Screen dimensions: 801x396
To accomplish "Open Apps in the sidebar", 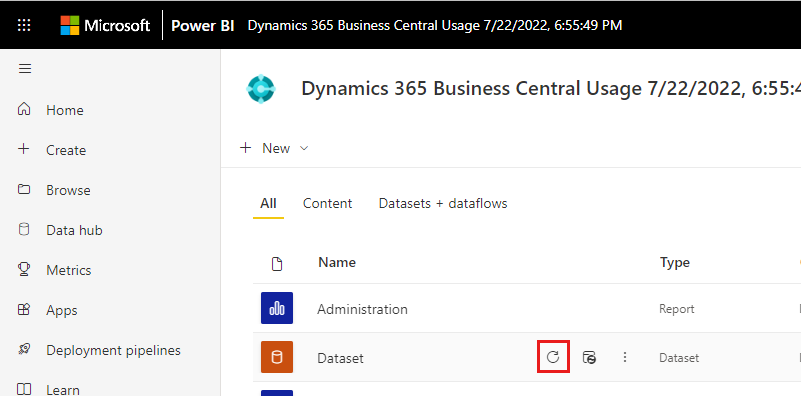I will (61, 311).
